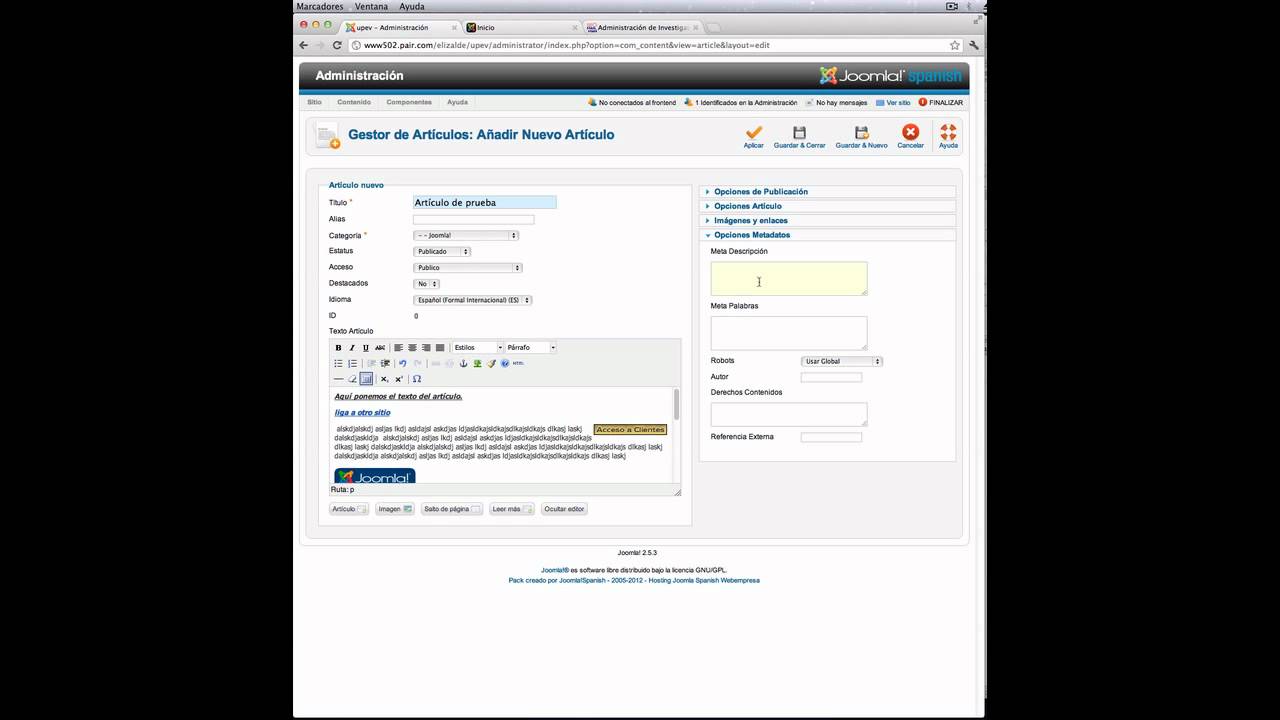Image resolution: width=1280 pixels, height=720 pixels.
Task: Click the Ocultar editor button
Action: (564, 509)
